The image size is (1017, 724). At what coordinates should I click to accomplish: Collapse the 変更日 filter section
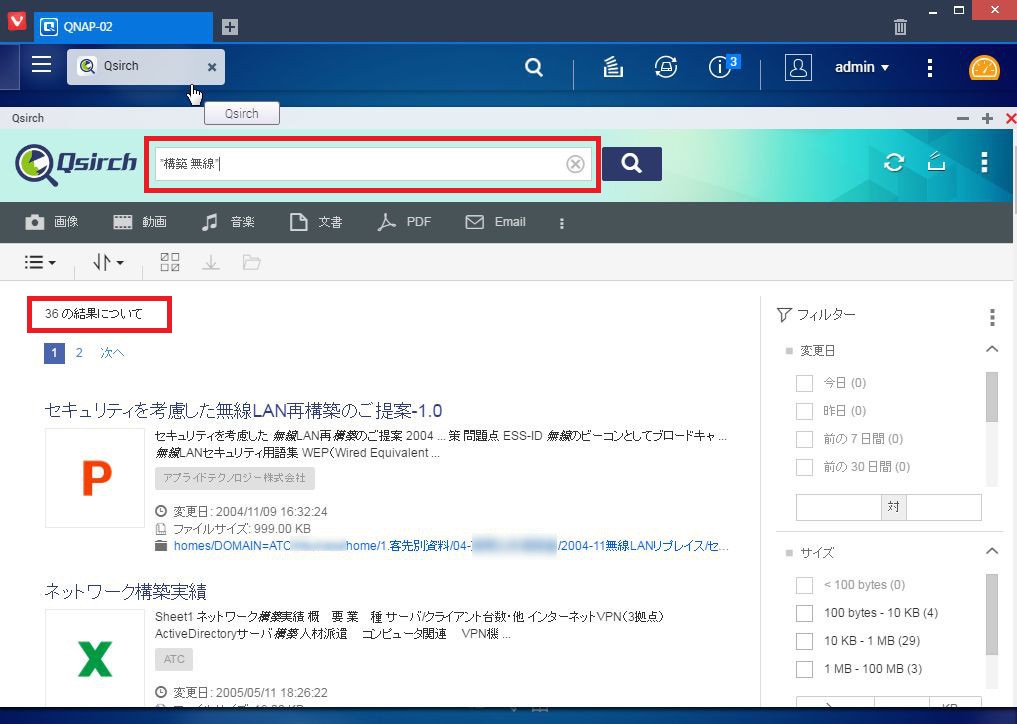tap(992, 349)
